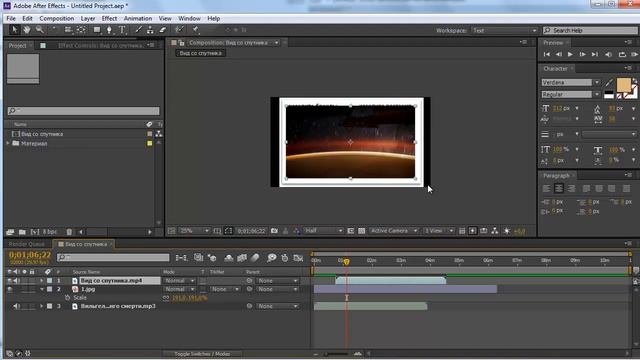Viewport: 640px width, 360px height.
Task: Toggle Frame Blending for the composition
Action: (242, 258)
